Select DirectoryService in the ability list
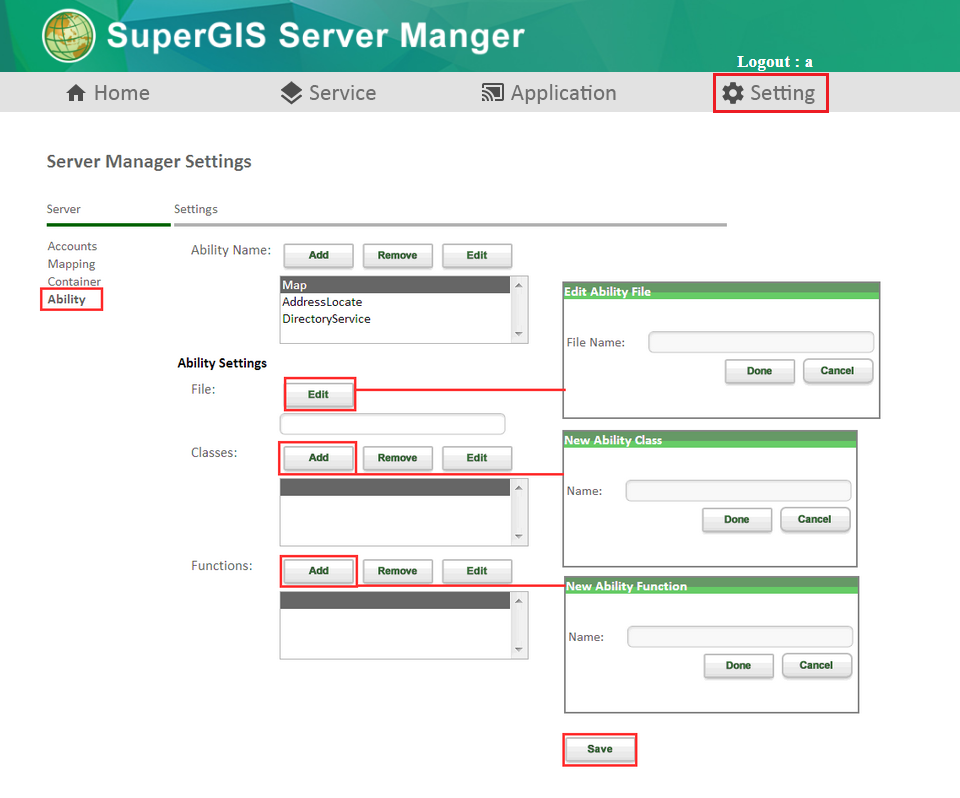 click(x=395, y=319)
